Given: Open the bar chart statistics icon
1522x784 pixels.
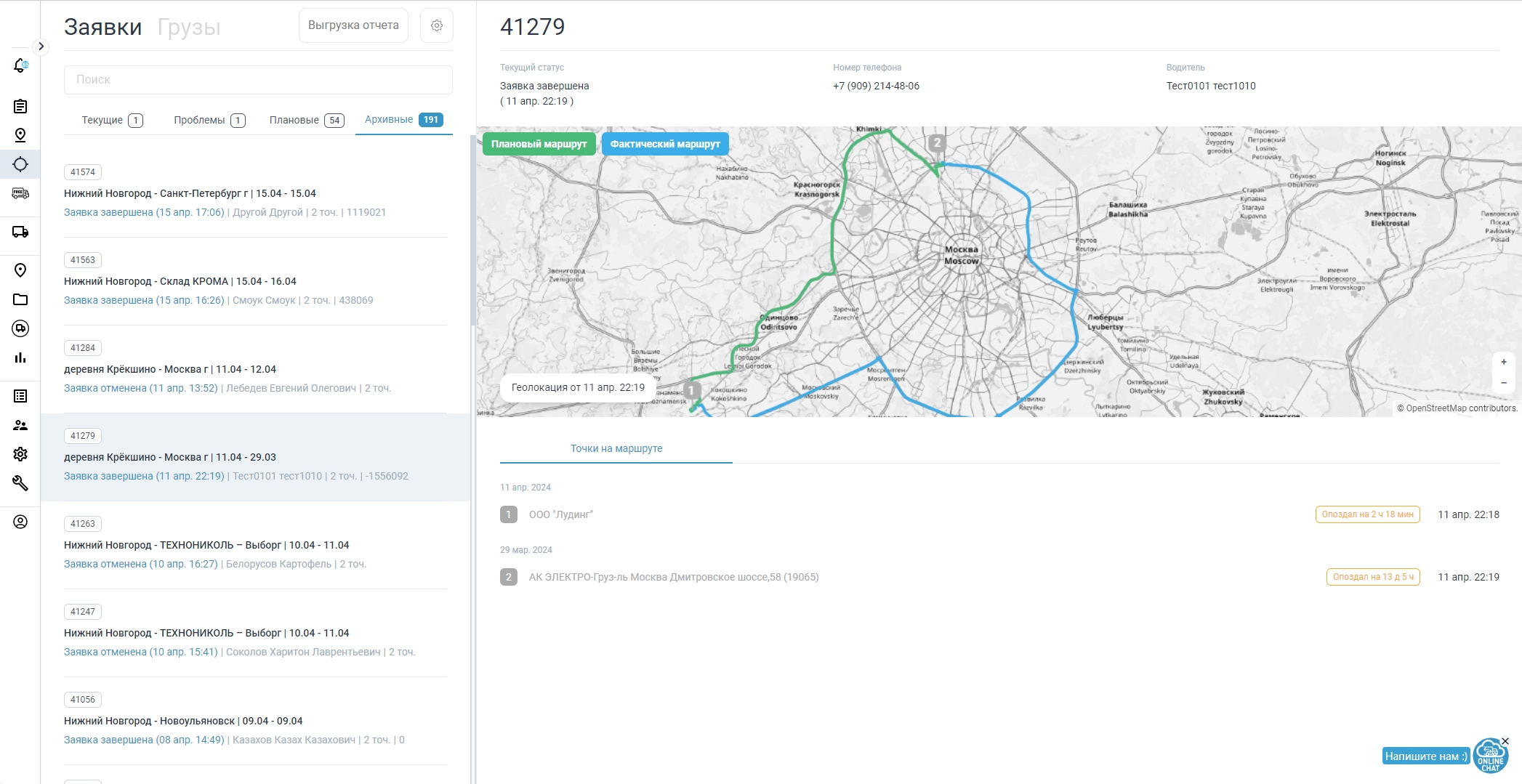Looking at the screenshot, I should tap(20, 357).
